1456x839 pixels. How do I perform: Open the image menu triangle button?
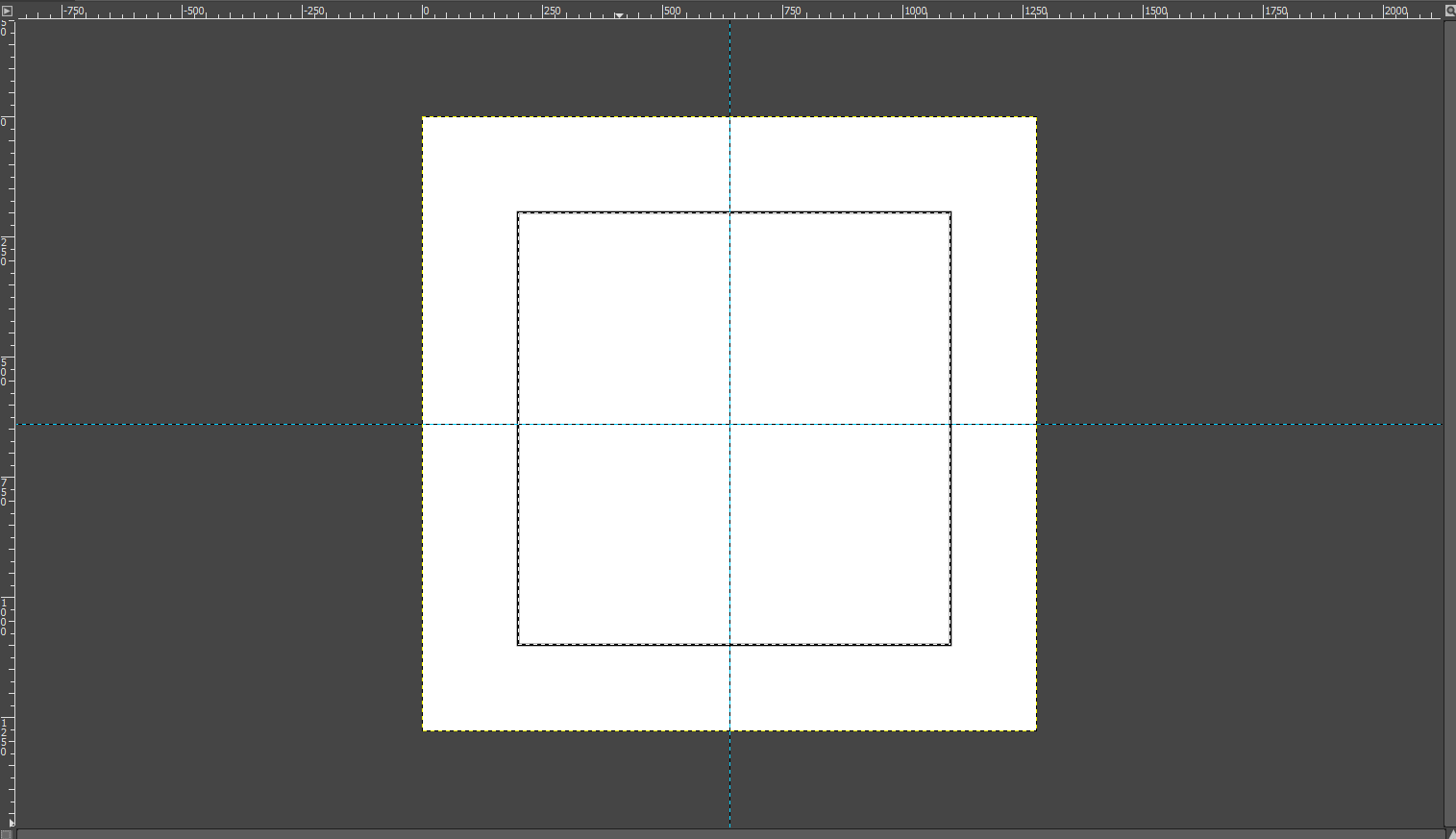click(x=7, y=11)
